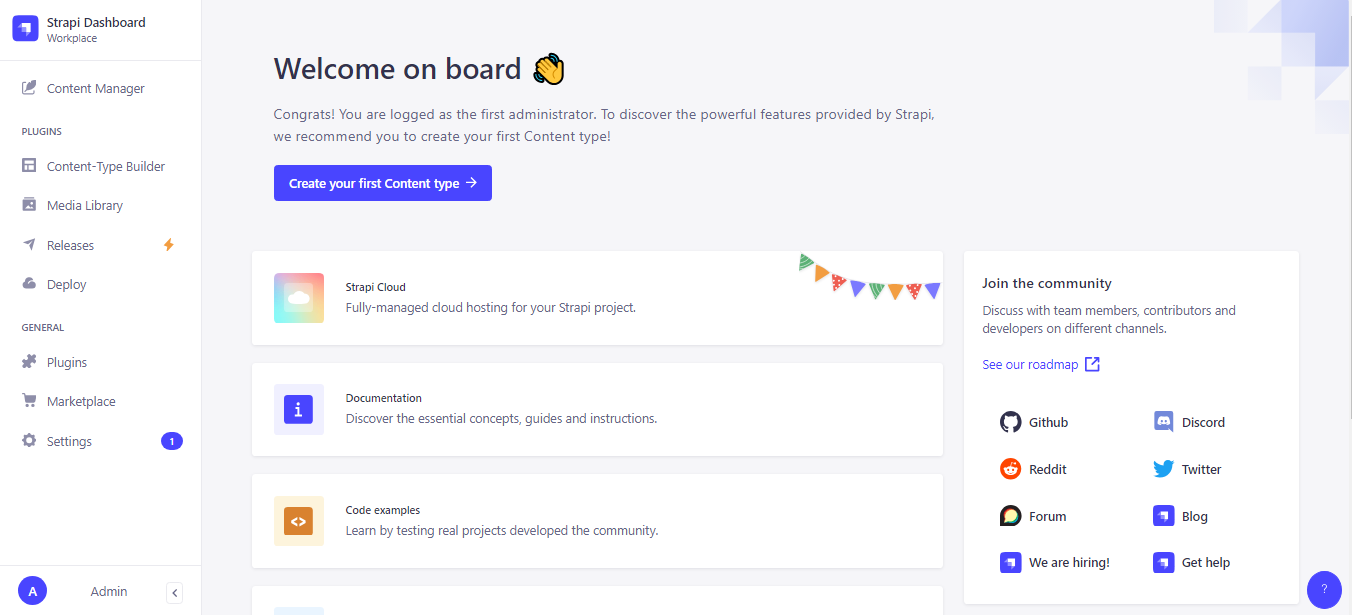Click the Discord logo icon
The width and height of the screenshot is (1352, 615).
(x=1163, y=422)
